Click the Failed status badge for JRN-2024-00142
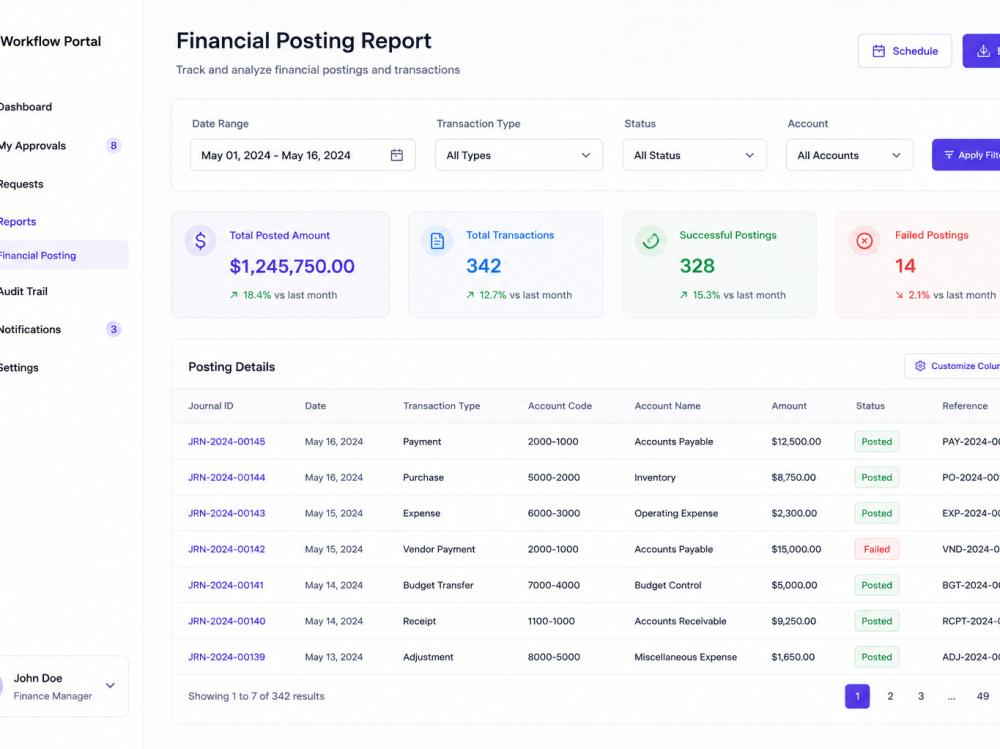 tap(877, 549)
